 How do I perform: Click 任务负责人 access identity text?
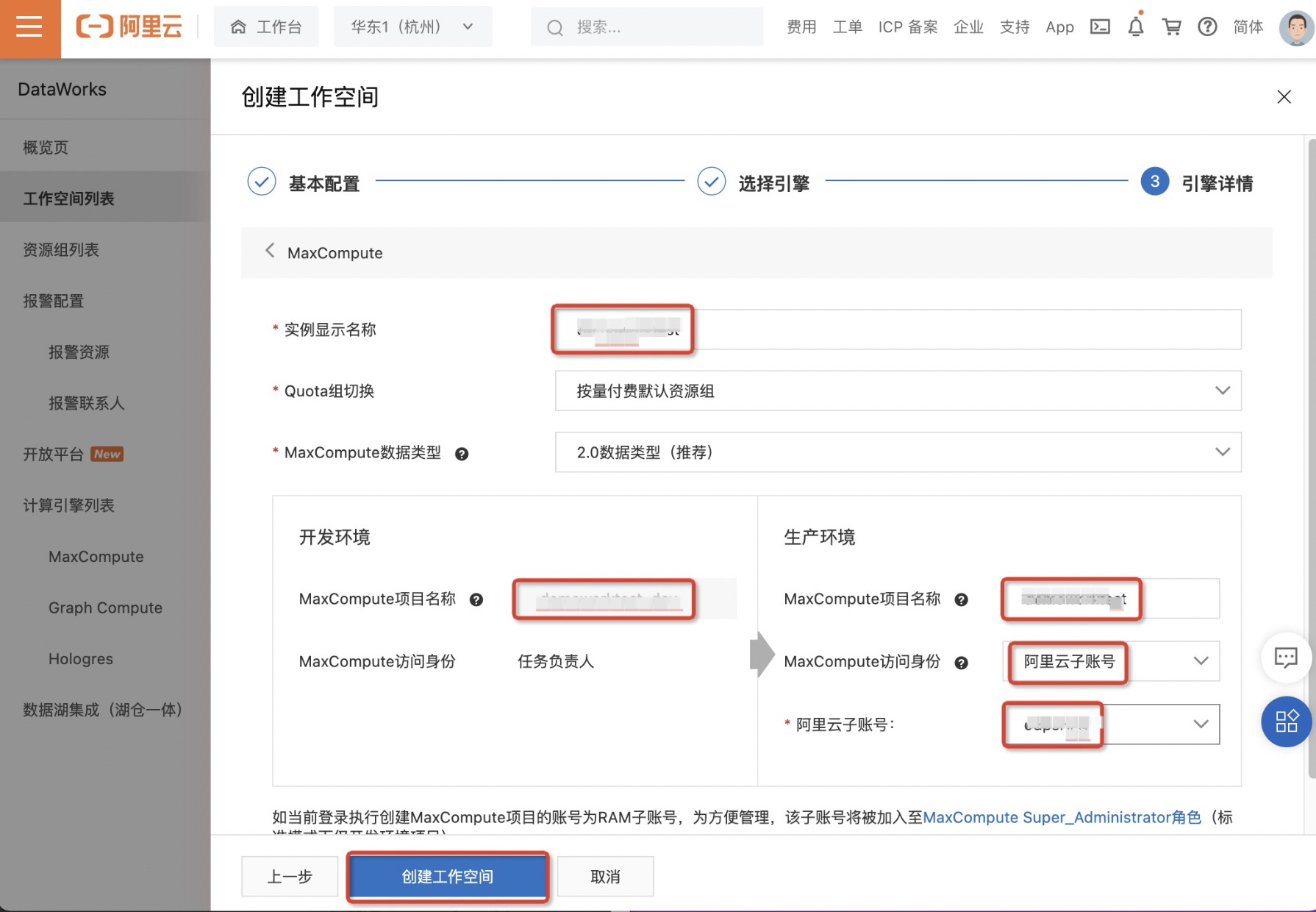[556, 661]
